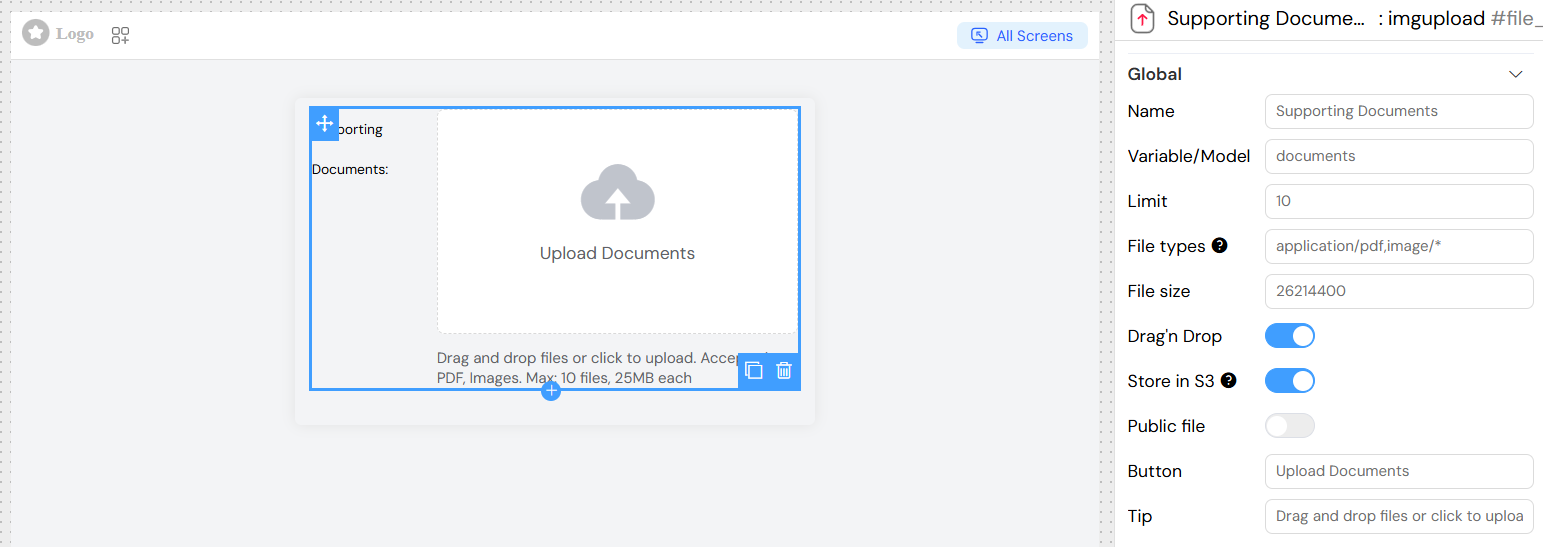The width and height of the screenshot is (1543, 547).
Task: Open Store in S3 help icon
Action: (x=1229, y=380)
